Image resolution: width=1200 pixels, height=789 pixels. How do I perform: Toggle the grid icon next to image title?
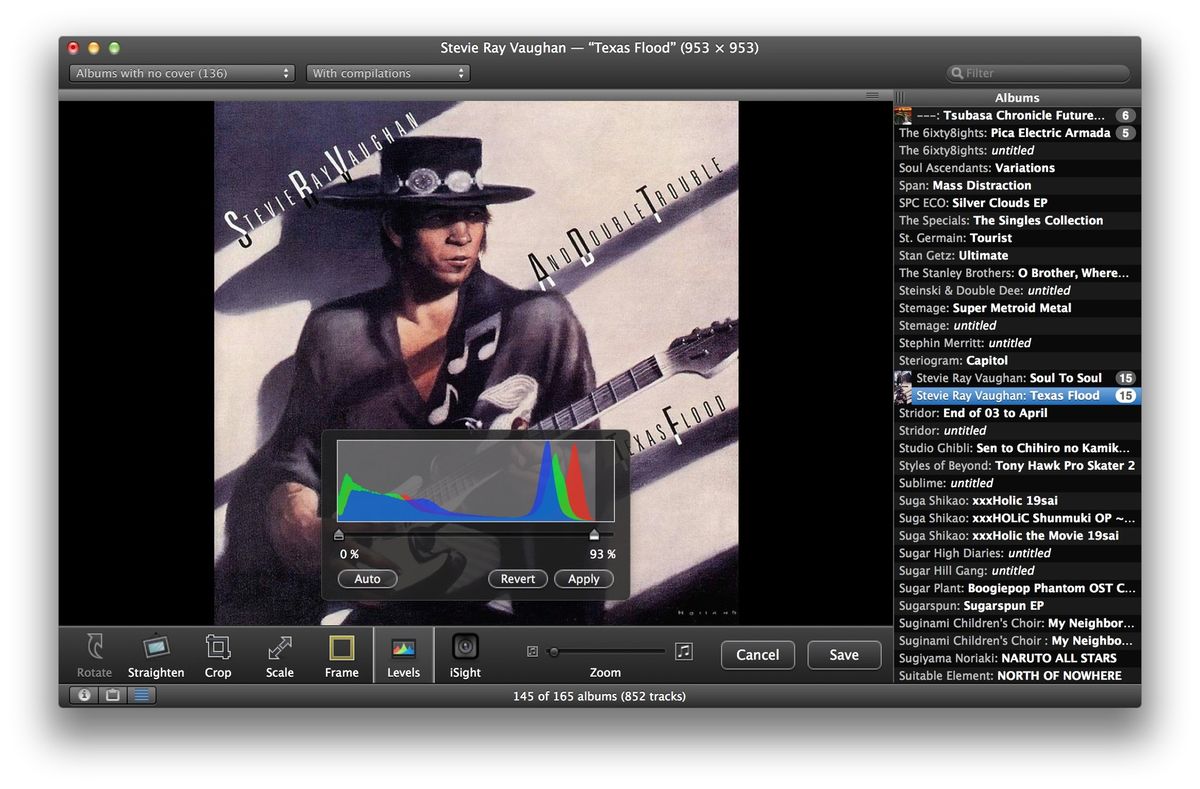(871, 95)
